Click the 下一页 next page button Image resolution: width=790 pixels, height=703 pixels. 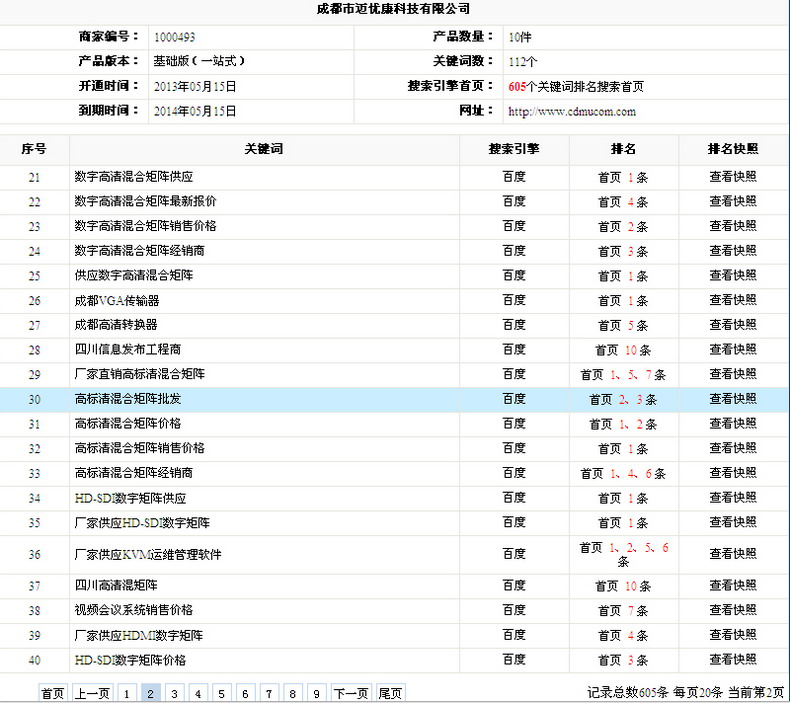[351, 693]
